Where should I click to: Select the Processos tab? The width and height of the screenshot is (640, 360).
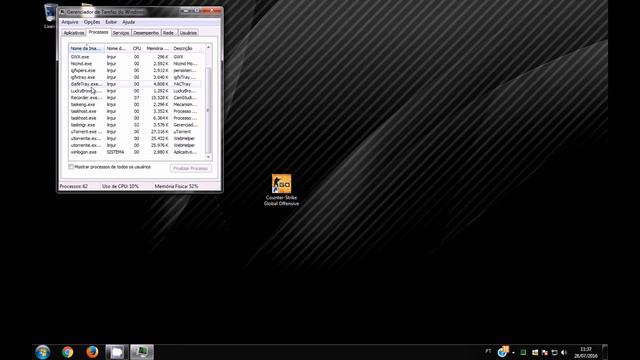coord(98,32)
